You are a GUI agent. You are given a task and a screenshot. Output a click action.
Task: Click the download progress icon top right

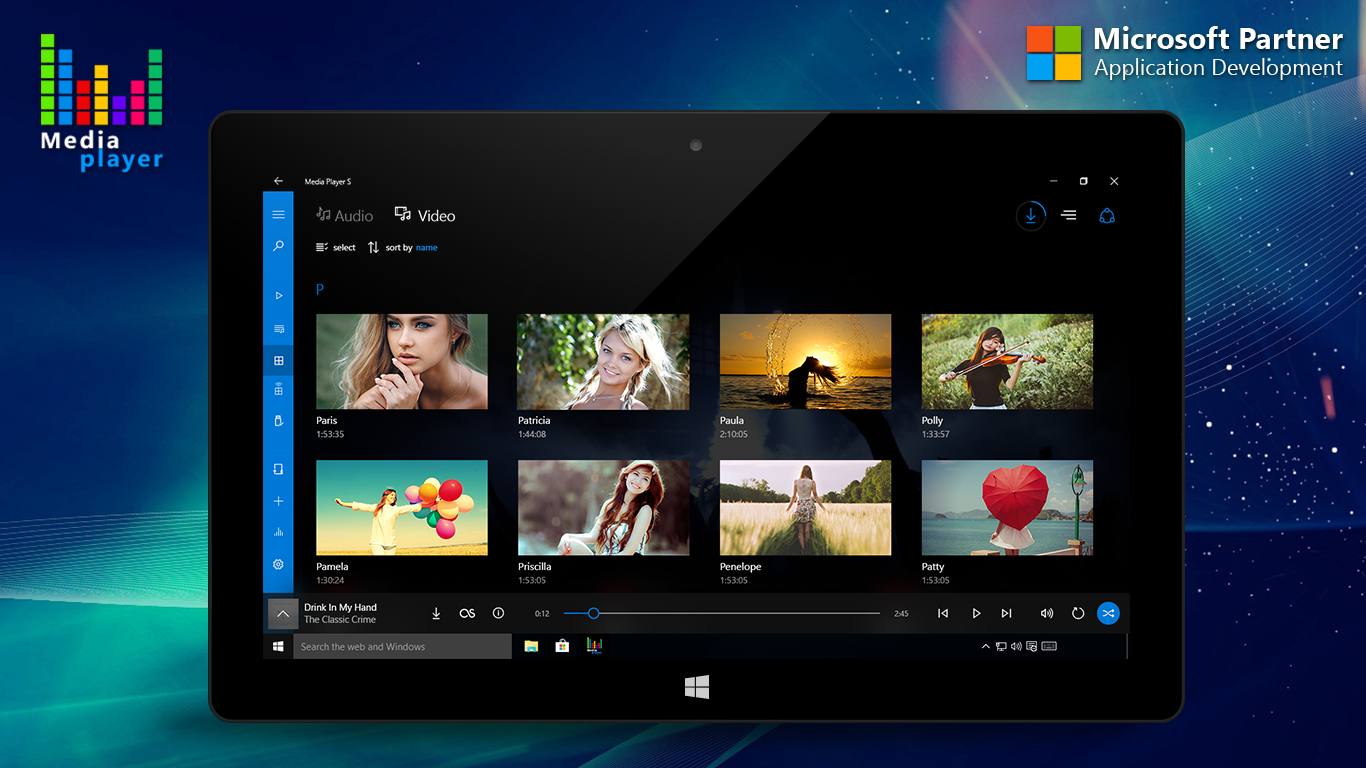coord(1031,215)
